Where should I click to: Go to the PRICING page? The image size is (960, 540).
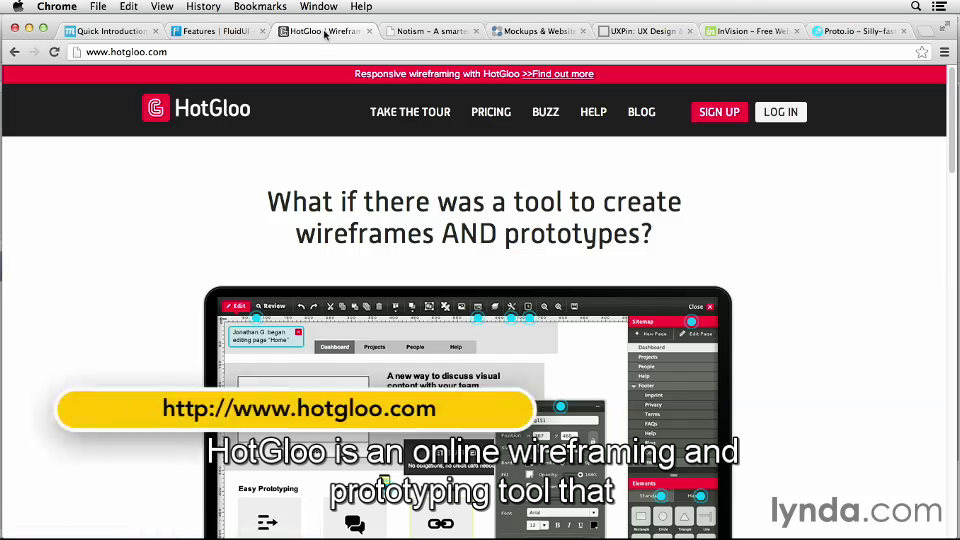click(491, 112)
